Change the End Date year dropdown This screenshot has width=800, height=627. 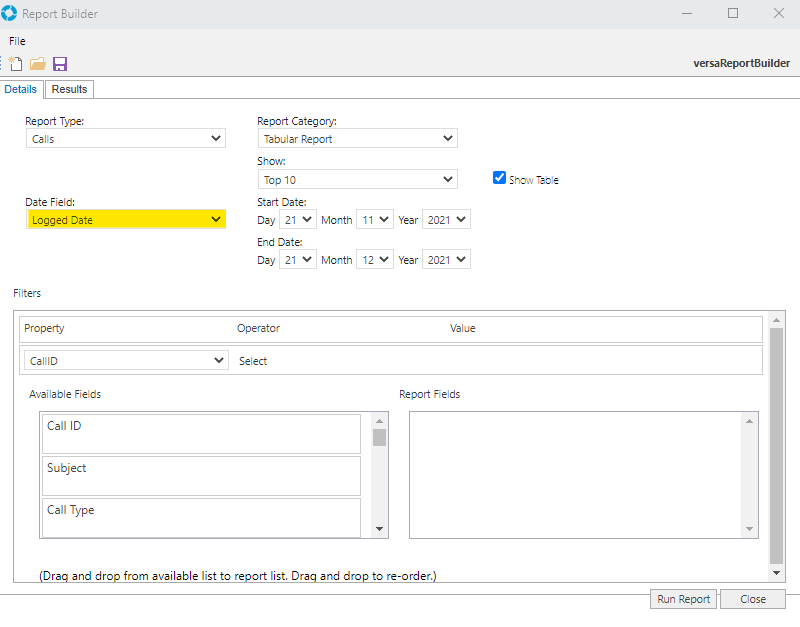tap(446, 260)
